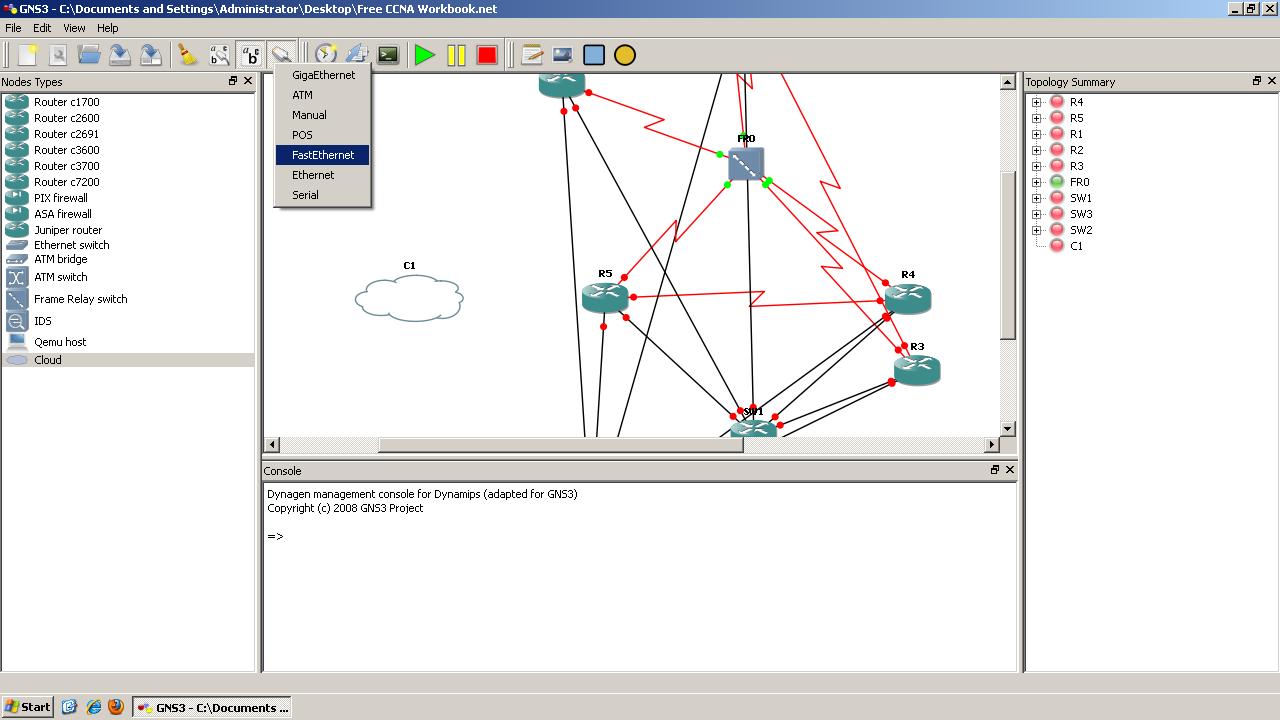Choose FastEthernet link type
Image resolution: width=1280 pixels, height=720 pixels.
pos(323,155)
